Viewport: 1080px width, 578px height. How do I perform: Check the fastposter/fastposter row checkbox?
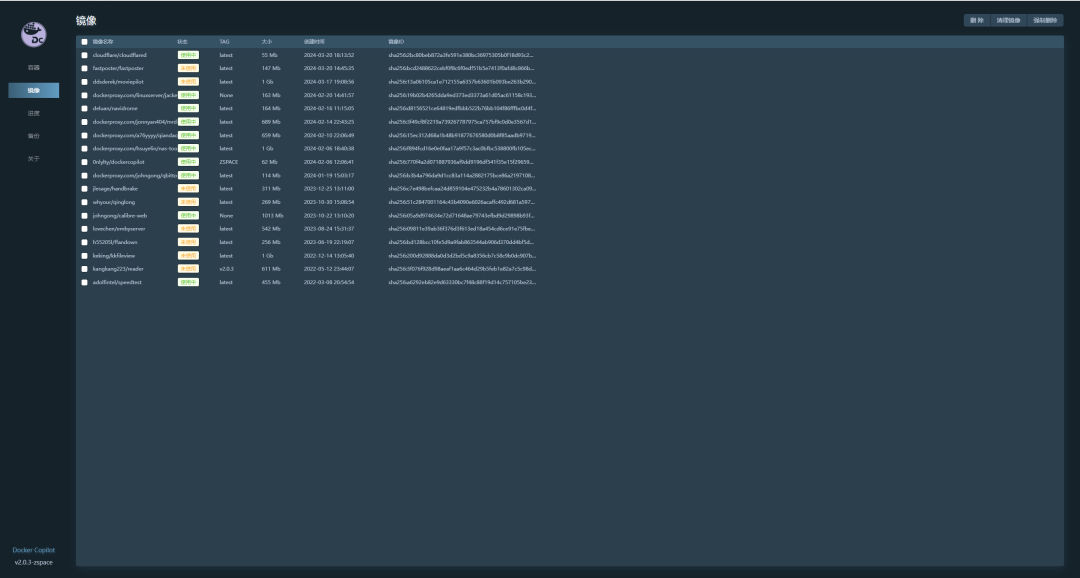point(83,68)
